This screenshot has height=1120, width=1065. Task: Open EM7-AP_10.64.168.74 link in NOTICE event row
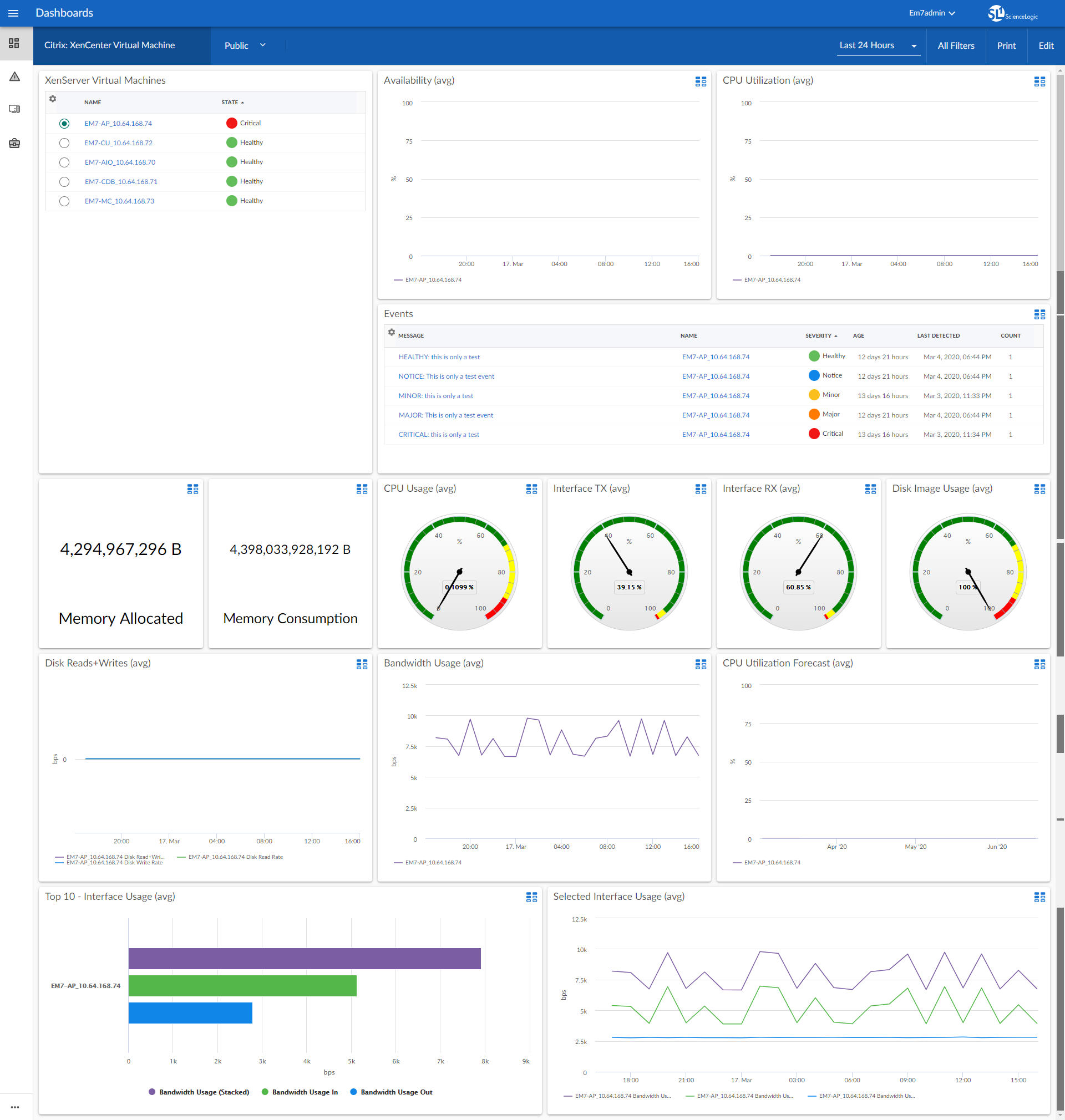coord(716,376)
